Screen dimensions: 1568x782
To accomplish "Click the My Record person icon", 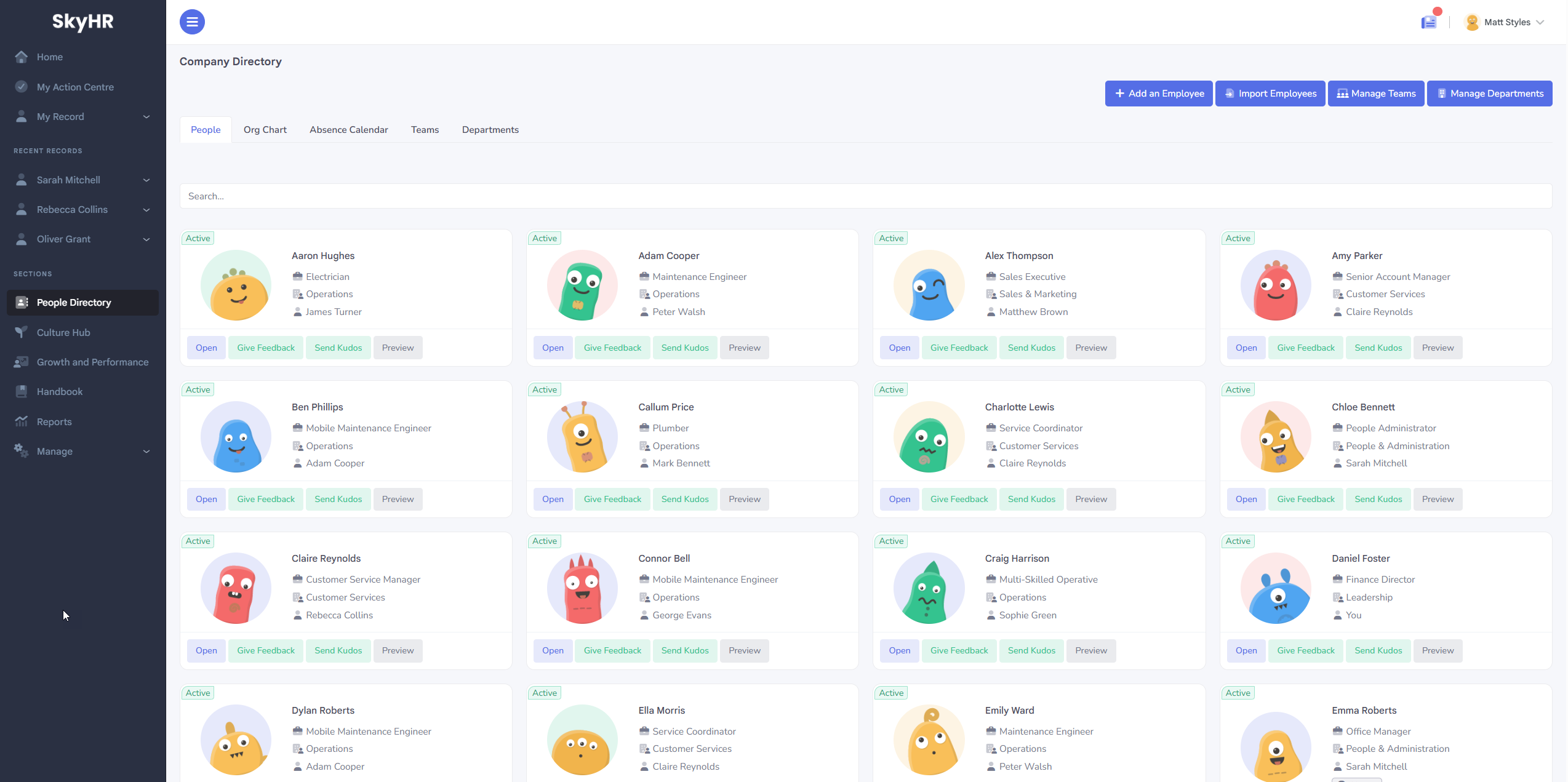I will pos(22,116).
